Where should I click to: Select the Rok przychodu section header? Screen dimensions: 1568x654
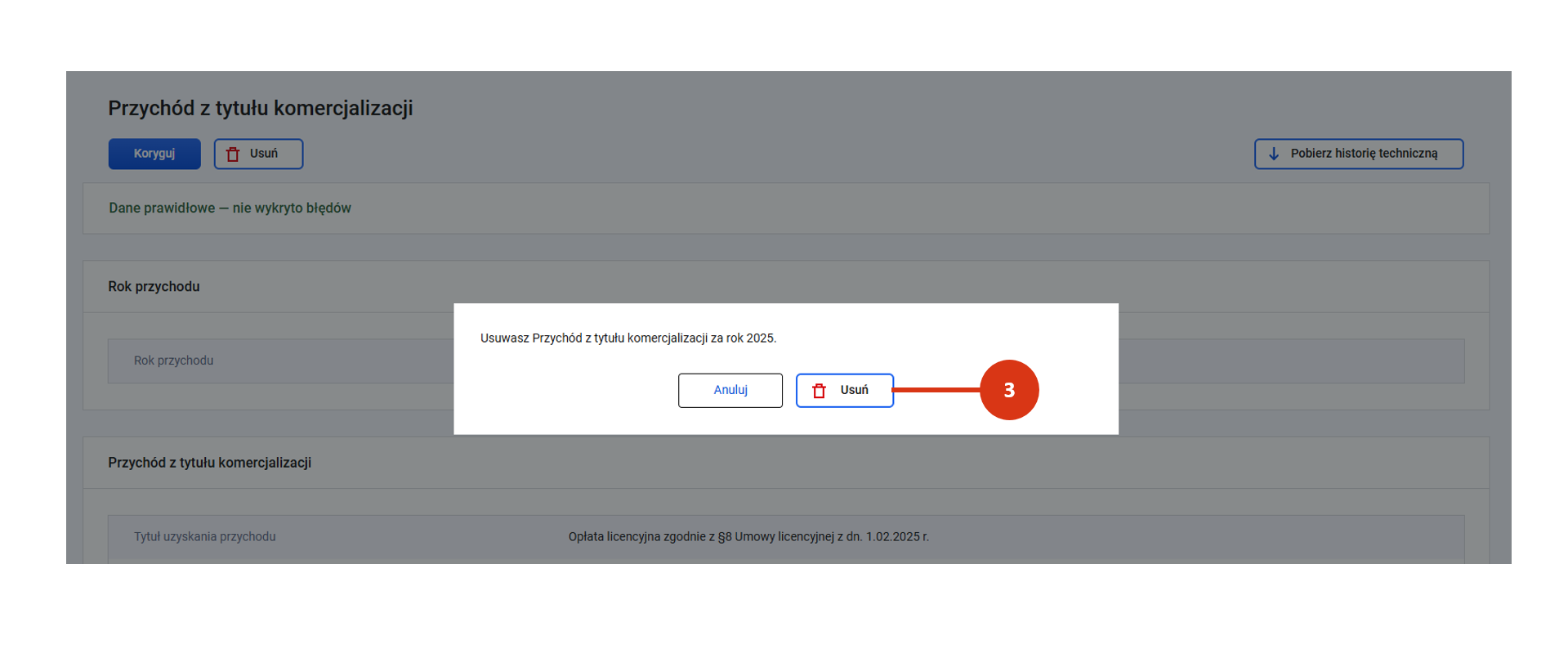[x=154, y=286]
